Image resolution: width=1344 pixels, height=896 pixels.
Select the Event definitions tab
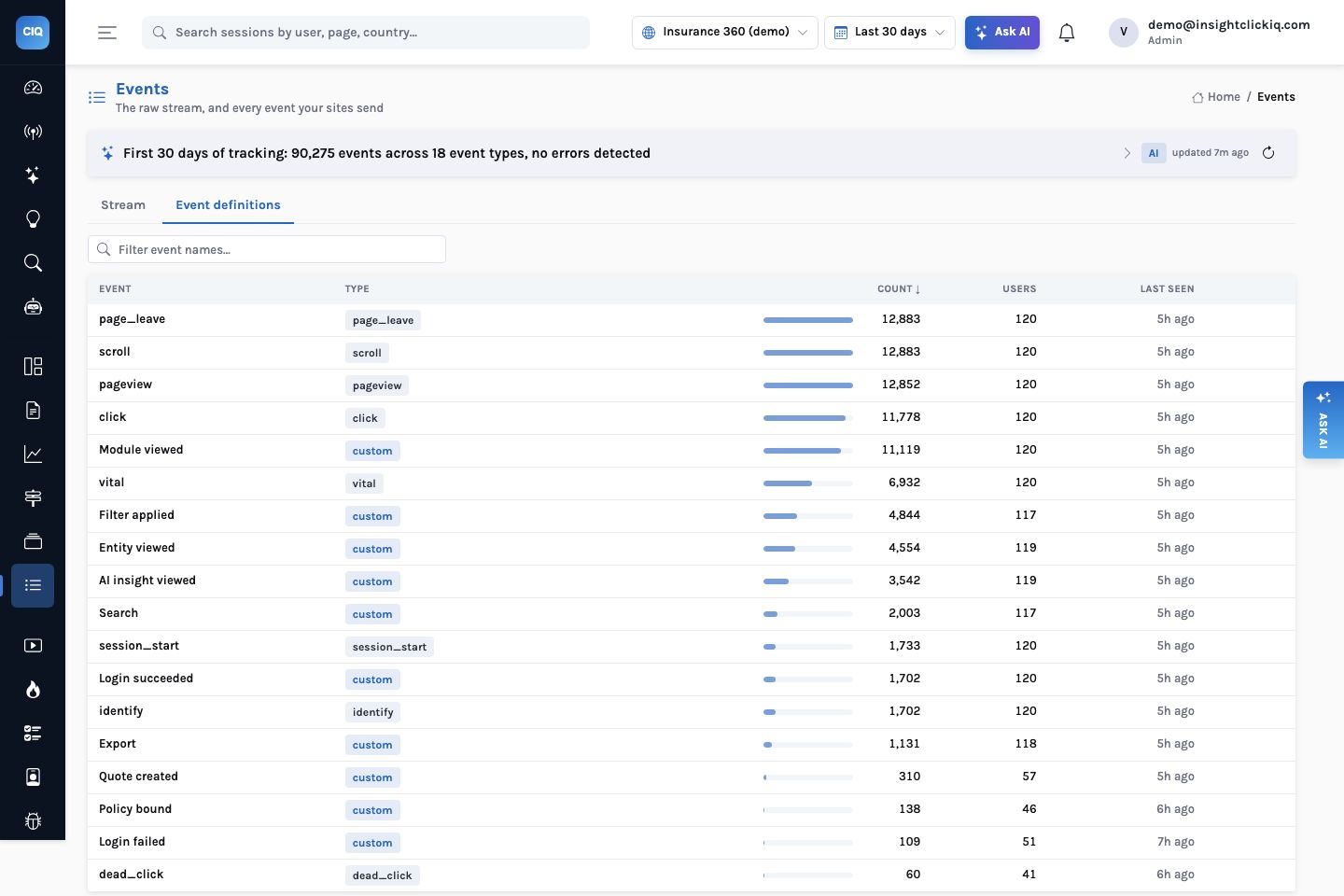[228, 205]
